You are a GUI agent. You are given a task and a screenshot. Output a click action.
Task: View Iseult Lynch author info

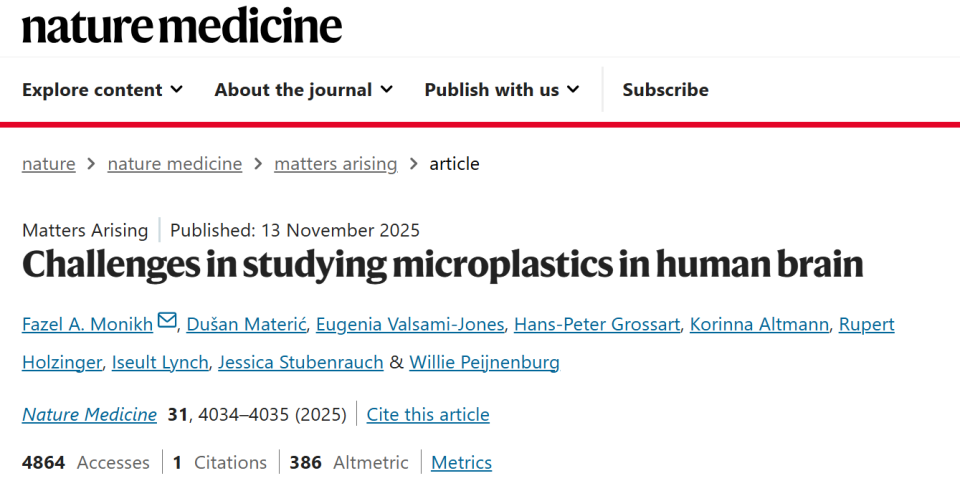(x=161, y=362)
